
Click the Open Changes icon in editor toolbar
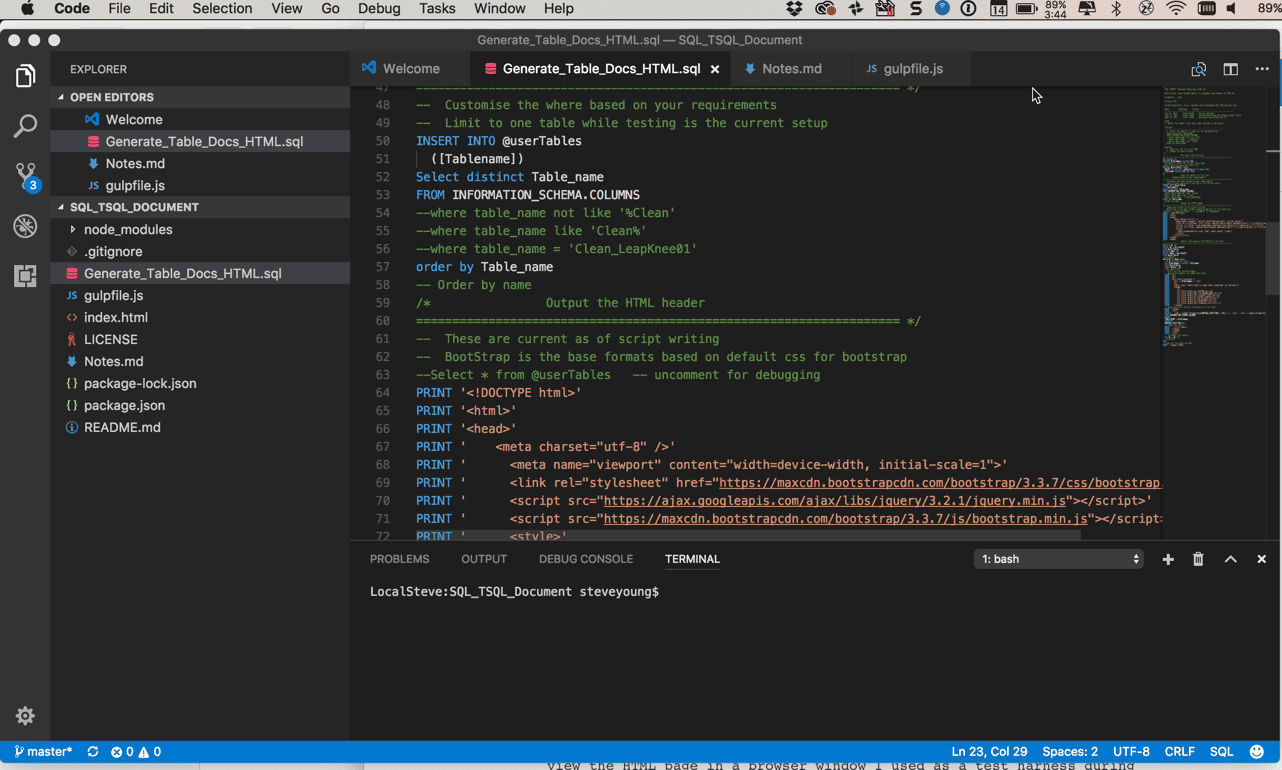coord(1198,69)
